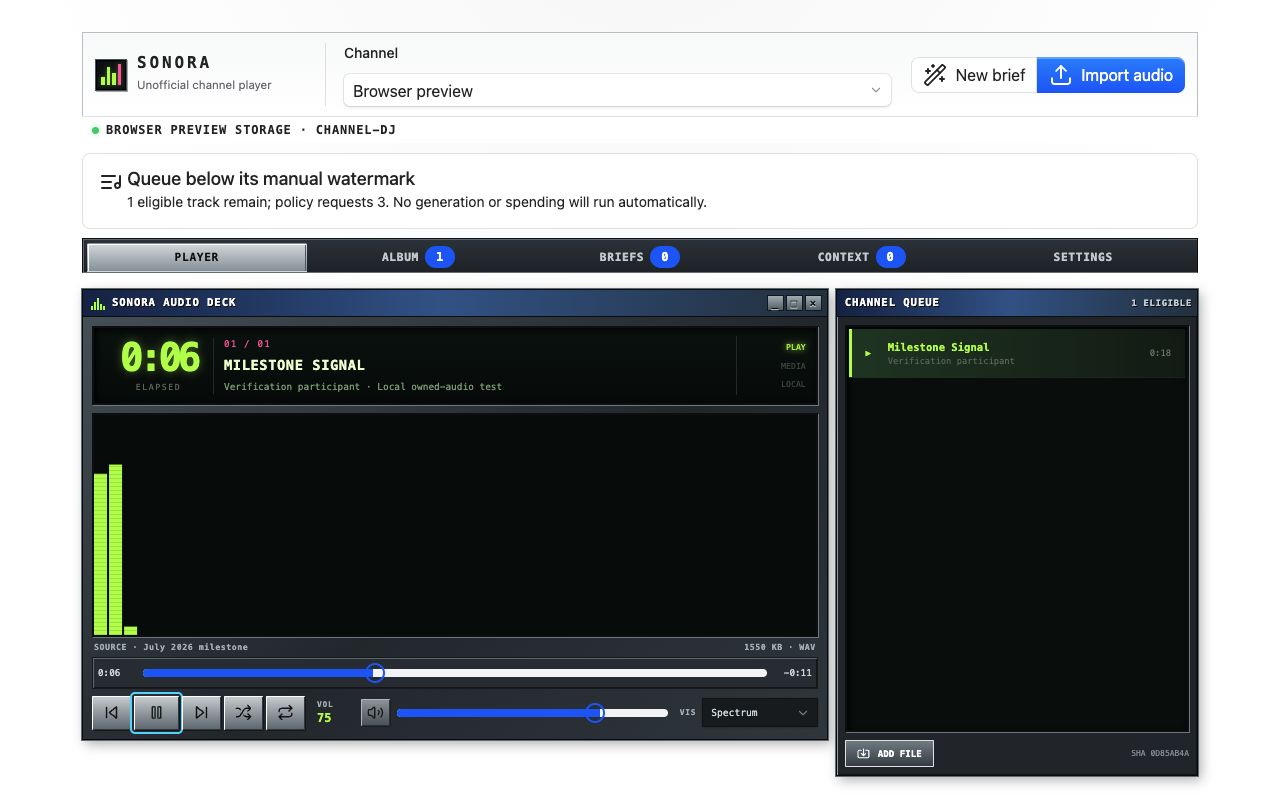Minimize the Sonora Audio Deck window
This screenshot has height=808, width=1280.
(775, 303)
